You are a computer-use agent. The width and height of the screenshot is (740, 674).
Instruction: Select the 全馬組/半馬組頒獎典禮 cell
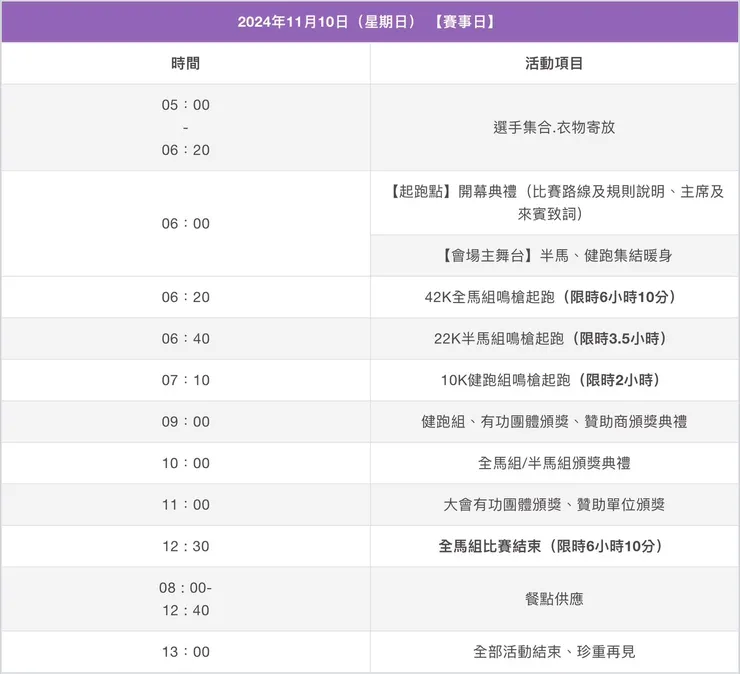click(554, 463)
